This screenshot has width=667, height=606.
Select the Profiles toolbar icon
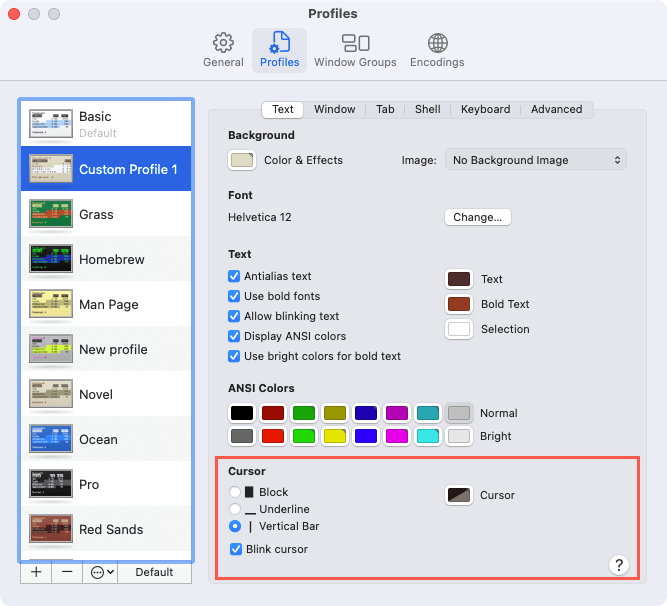pos(279,50)
